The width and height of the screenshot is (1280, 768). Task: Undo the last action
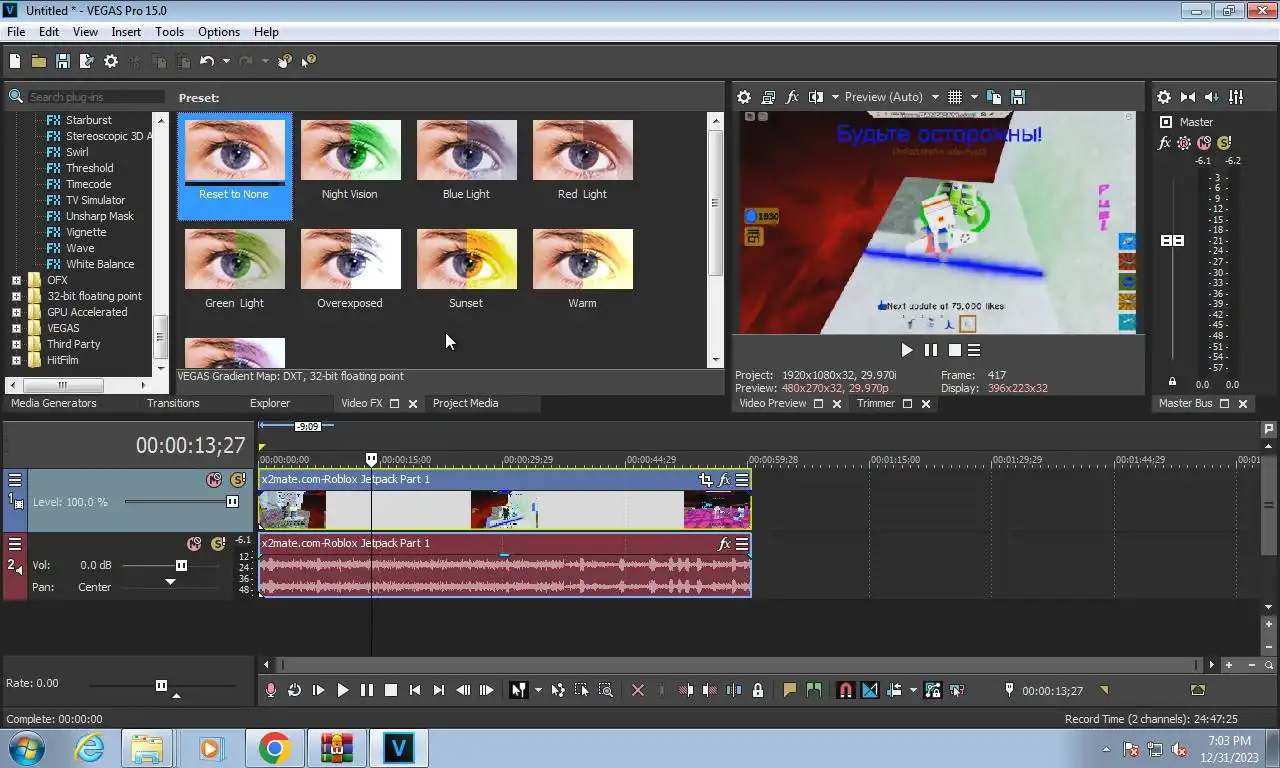pos(206,61)
